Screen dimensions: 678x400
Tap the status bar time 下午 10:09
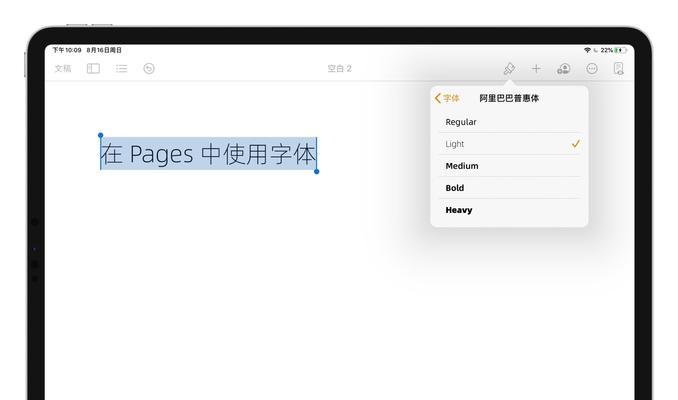point(67,50)
